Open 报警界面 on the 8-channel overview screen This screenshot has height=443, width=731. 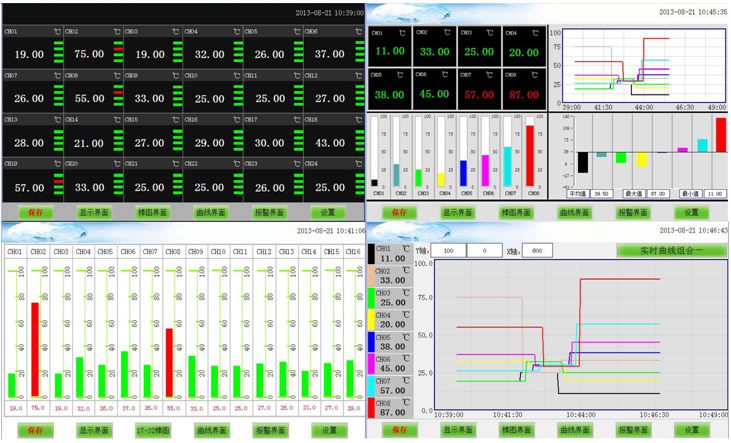tap(633, 213)
